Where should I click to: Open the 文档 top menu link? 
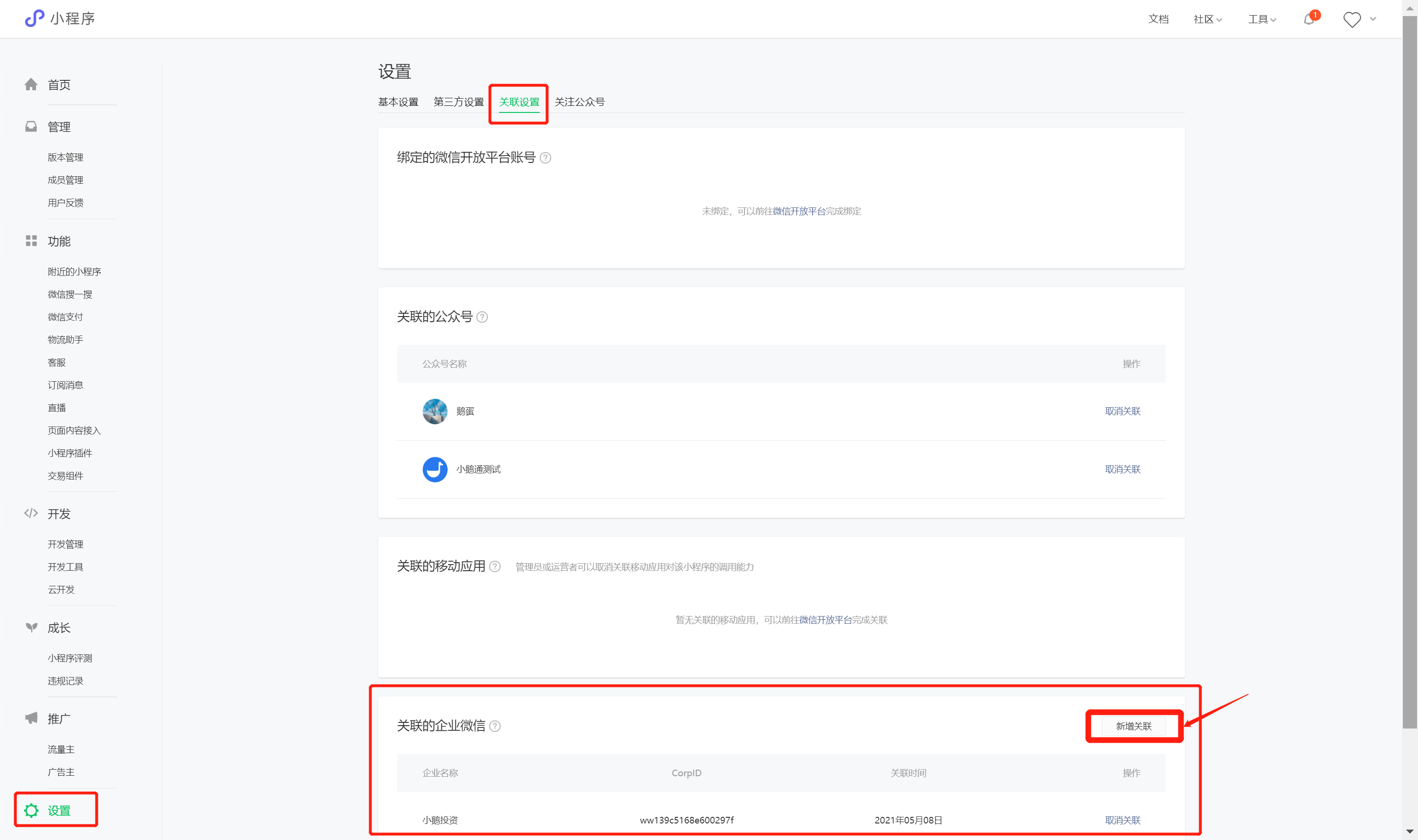(1158, 19)
